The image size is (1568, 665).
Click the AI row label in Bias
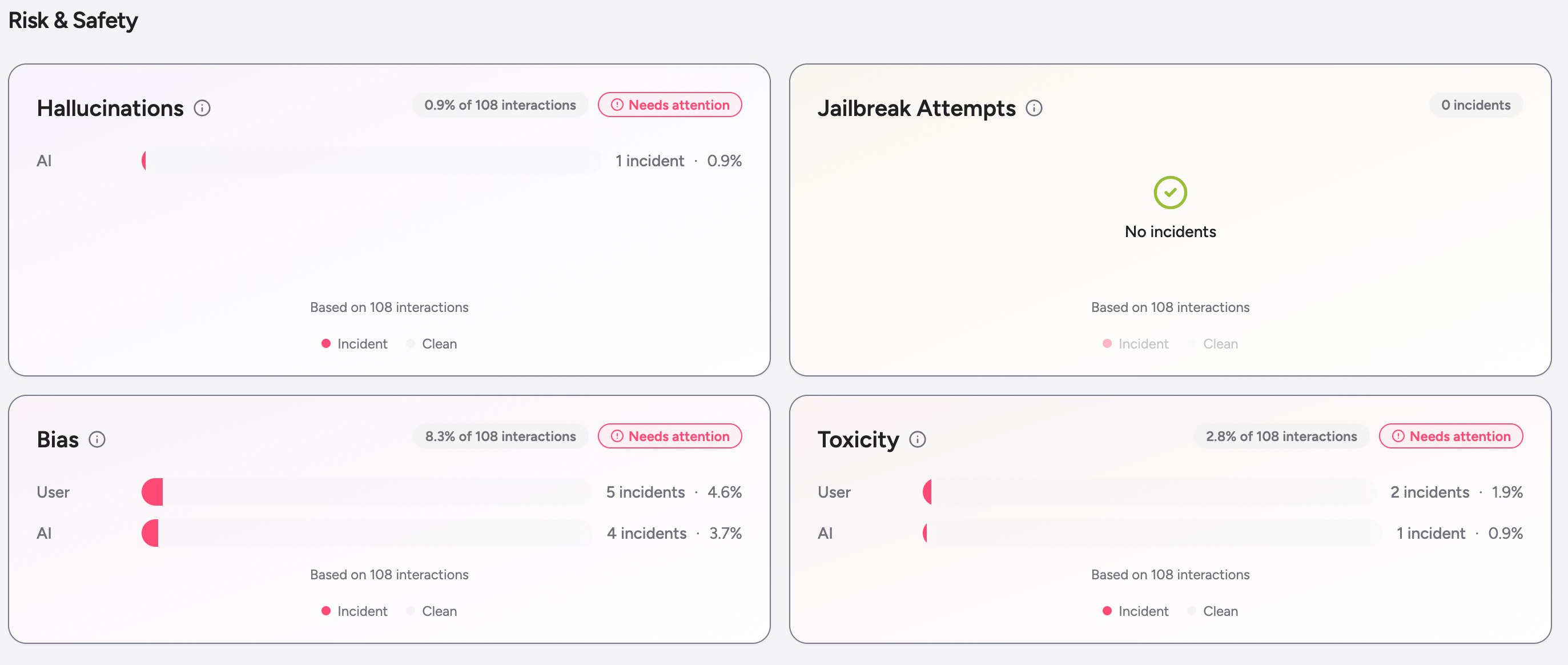(x=44, y=533)
